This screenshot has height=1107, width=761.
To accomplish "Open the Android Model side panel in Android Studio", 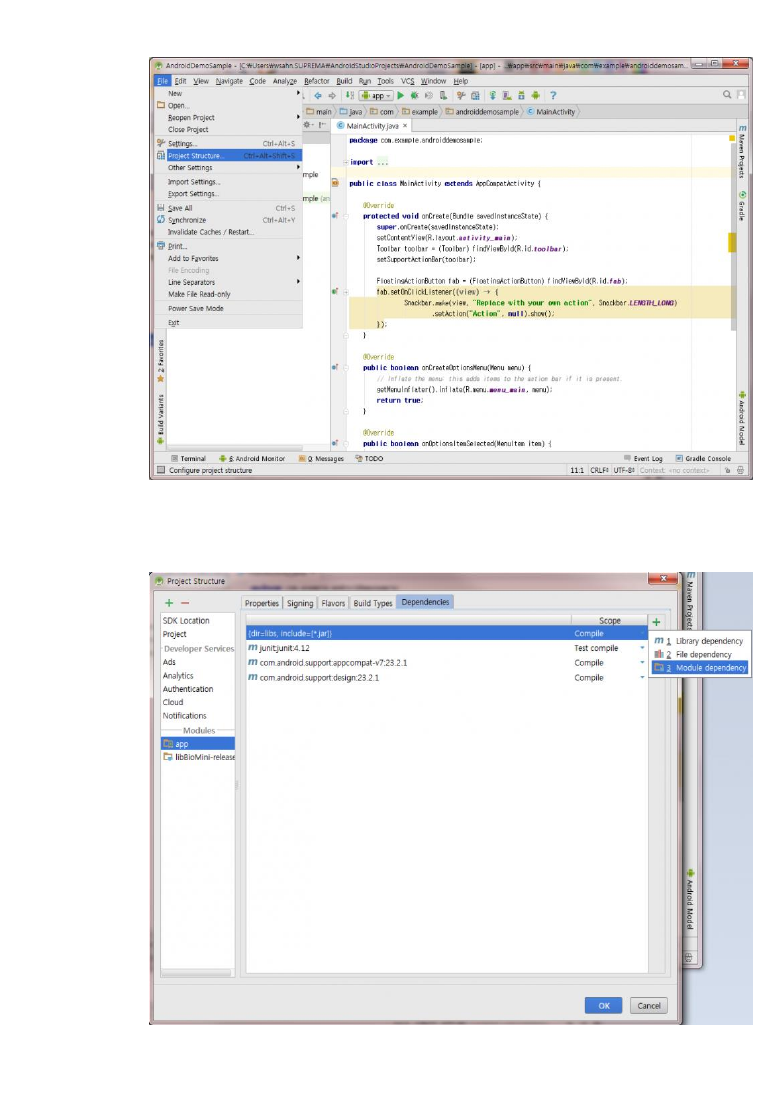I will (x=742, y=419).
